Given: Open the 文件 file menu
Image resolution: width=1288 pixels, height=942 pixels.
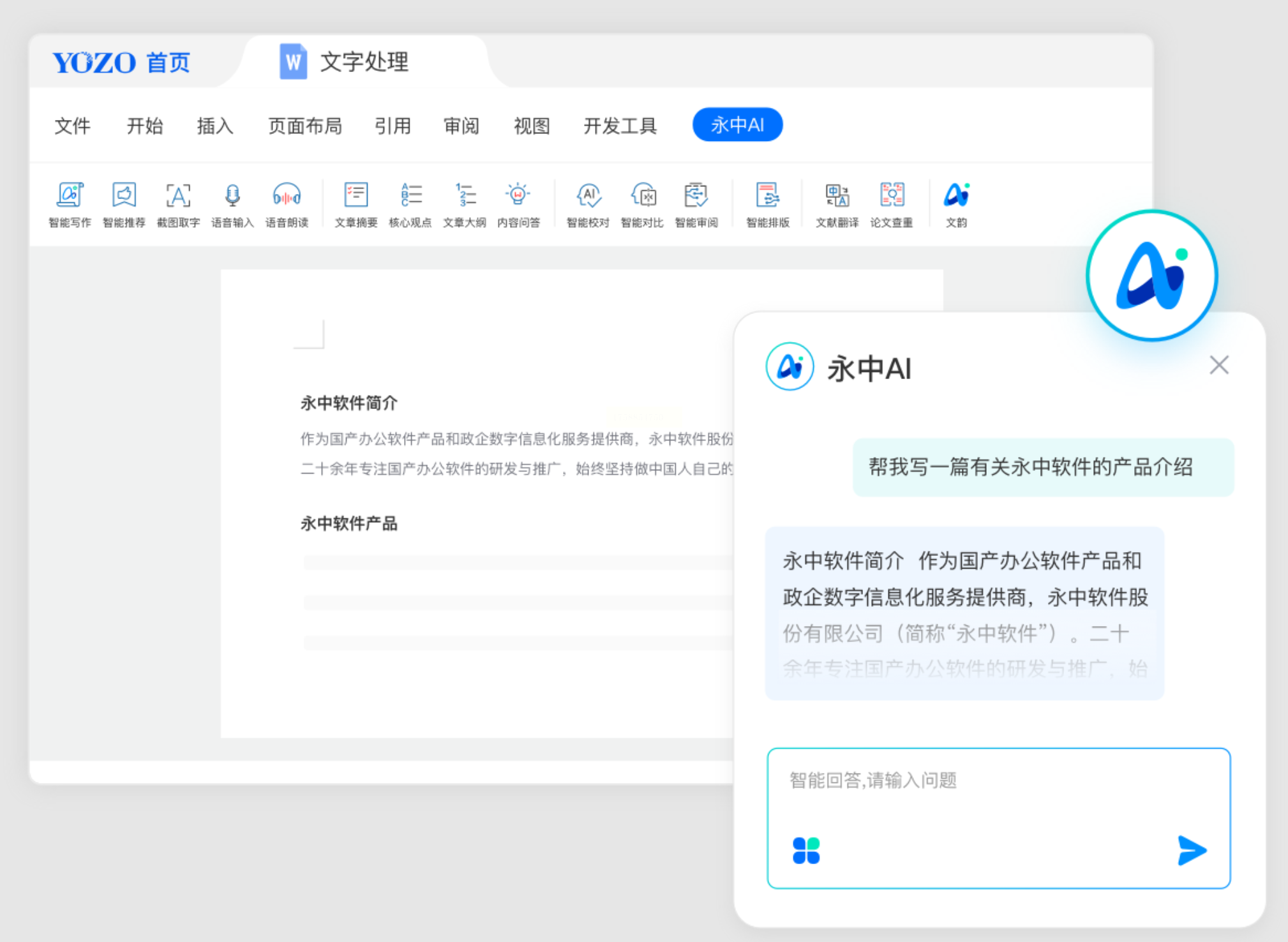Looking at the screenshot, I should 72,126.
